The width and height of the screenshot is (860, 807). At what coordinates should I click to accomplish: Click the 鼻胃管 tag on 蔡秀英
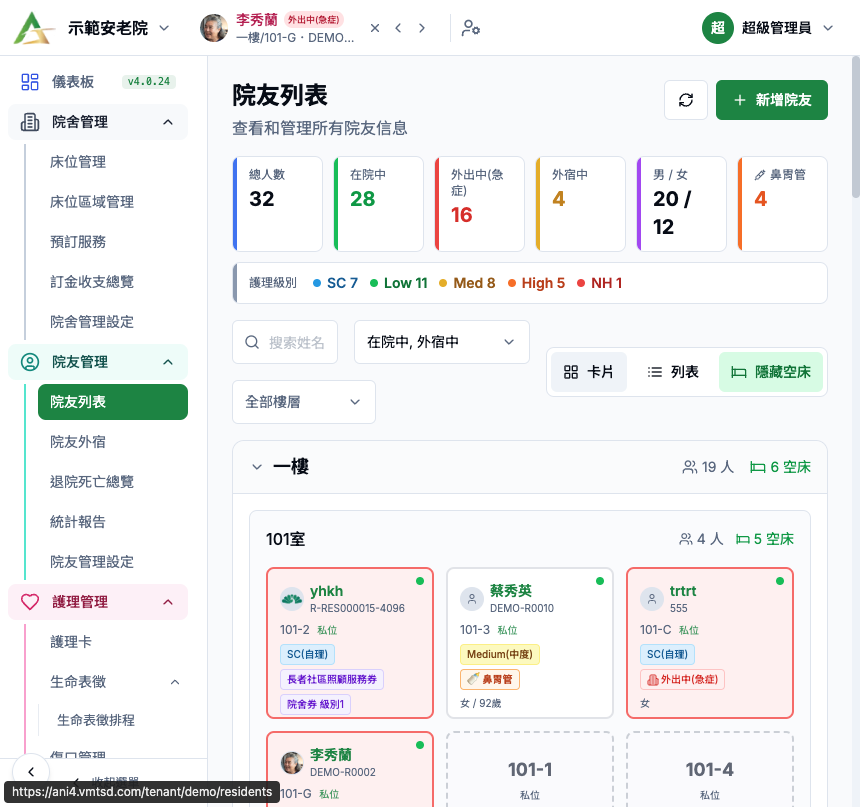(x=490, y=679)
